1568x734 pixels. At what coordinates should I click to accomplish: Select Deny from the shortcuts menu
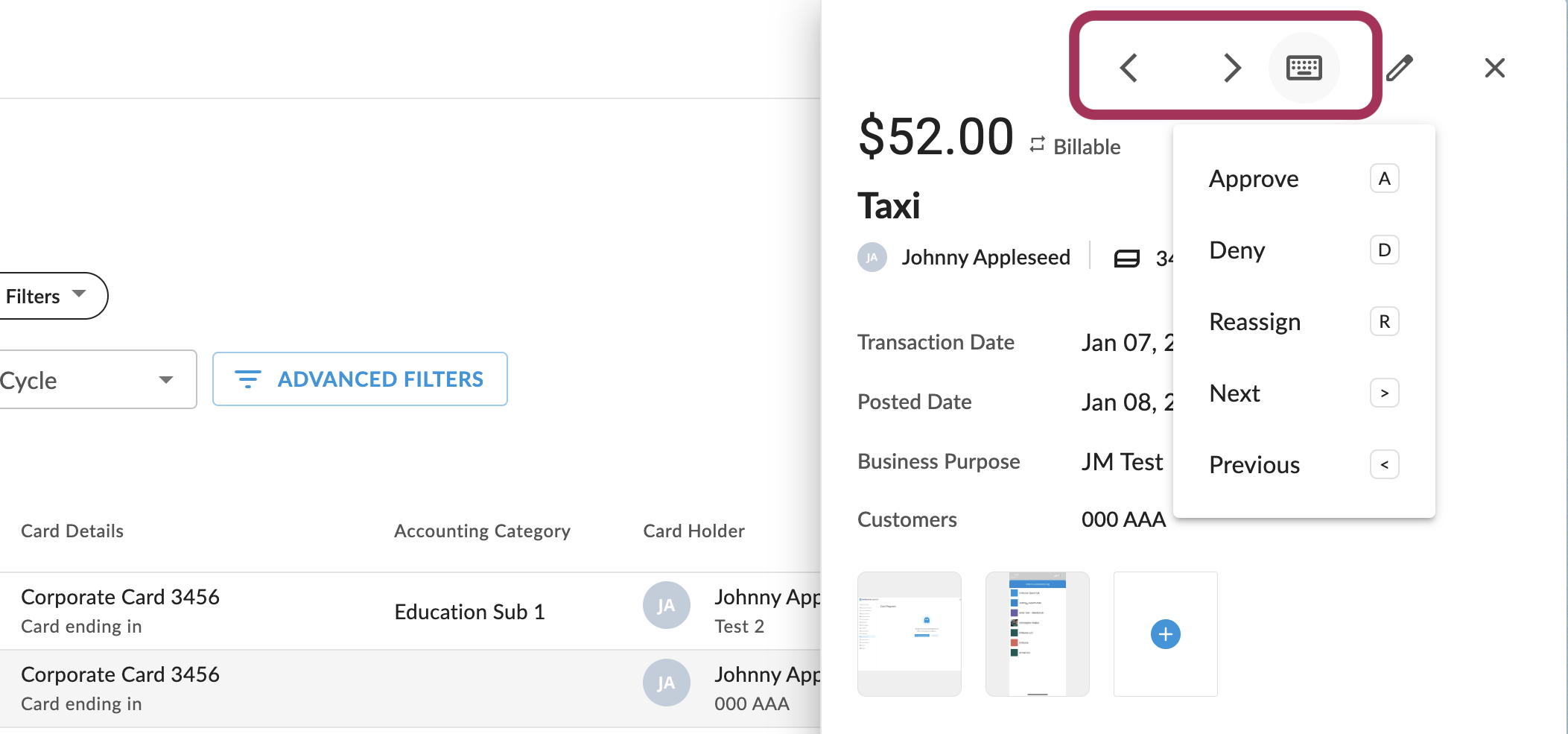(1304, 250)
